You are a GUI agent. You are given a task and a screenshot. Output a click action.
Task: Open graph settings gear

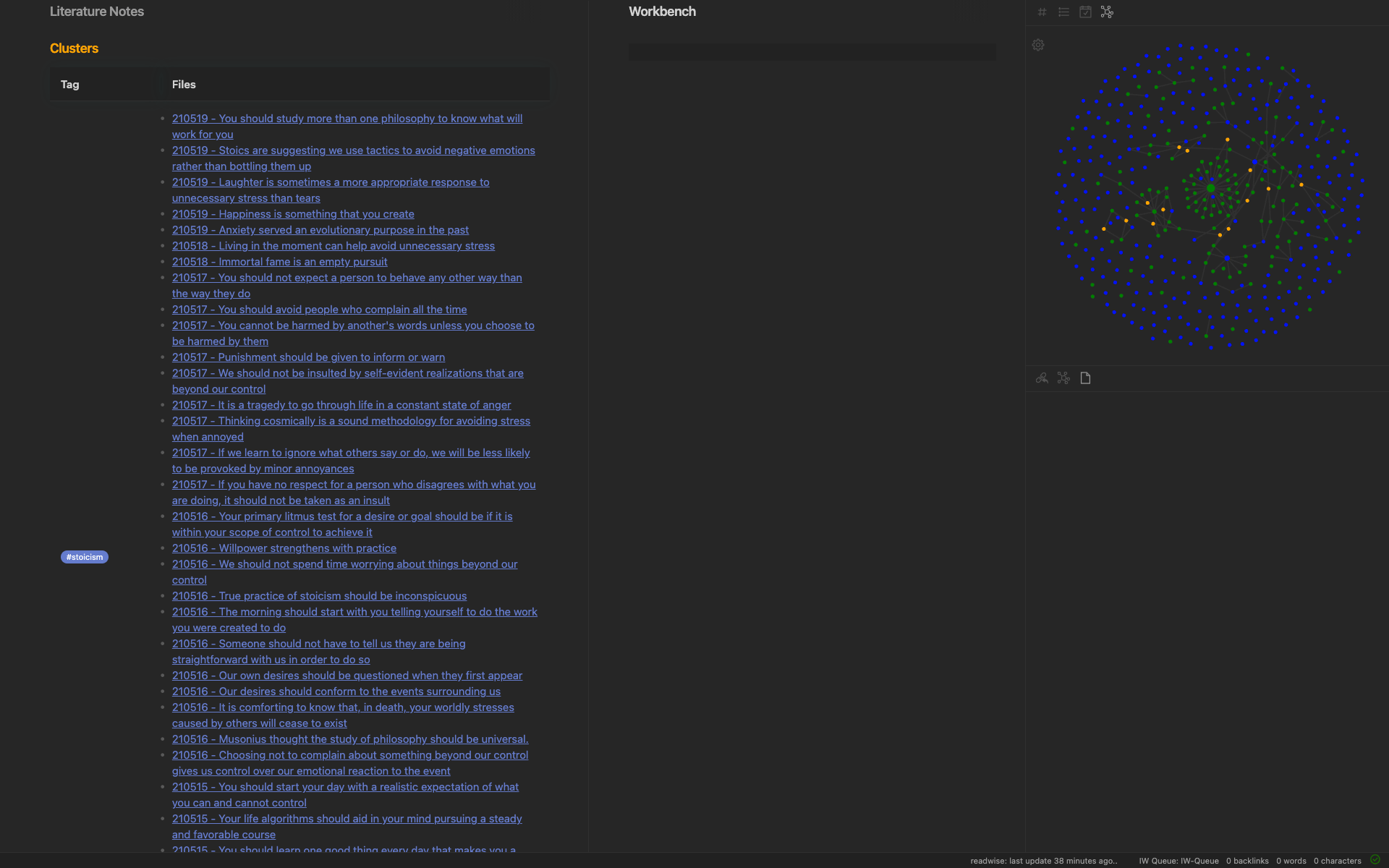1038,45
